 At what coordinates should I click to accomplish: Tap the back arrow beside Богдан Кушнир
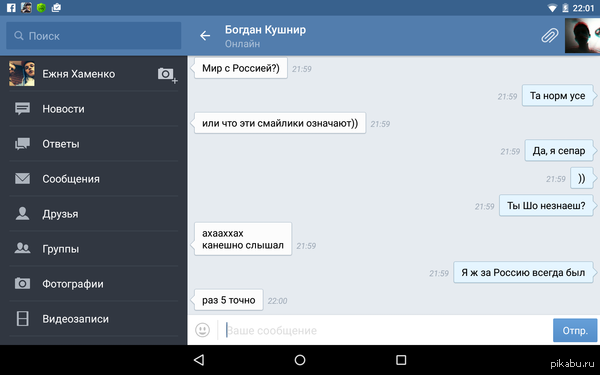tap(205, 36)
